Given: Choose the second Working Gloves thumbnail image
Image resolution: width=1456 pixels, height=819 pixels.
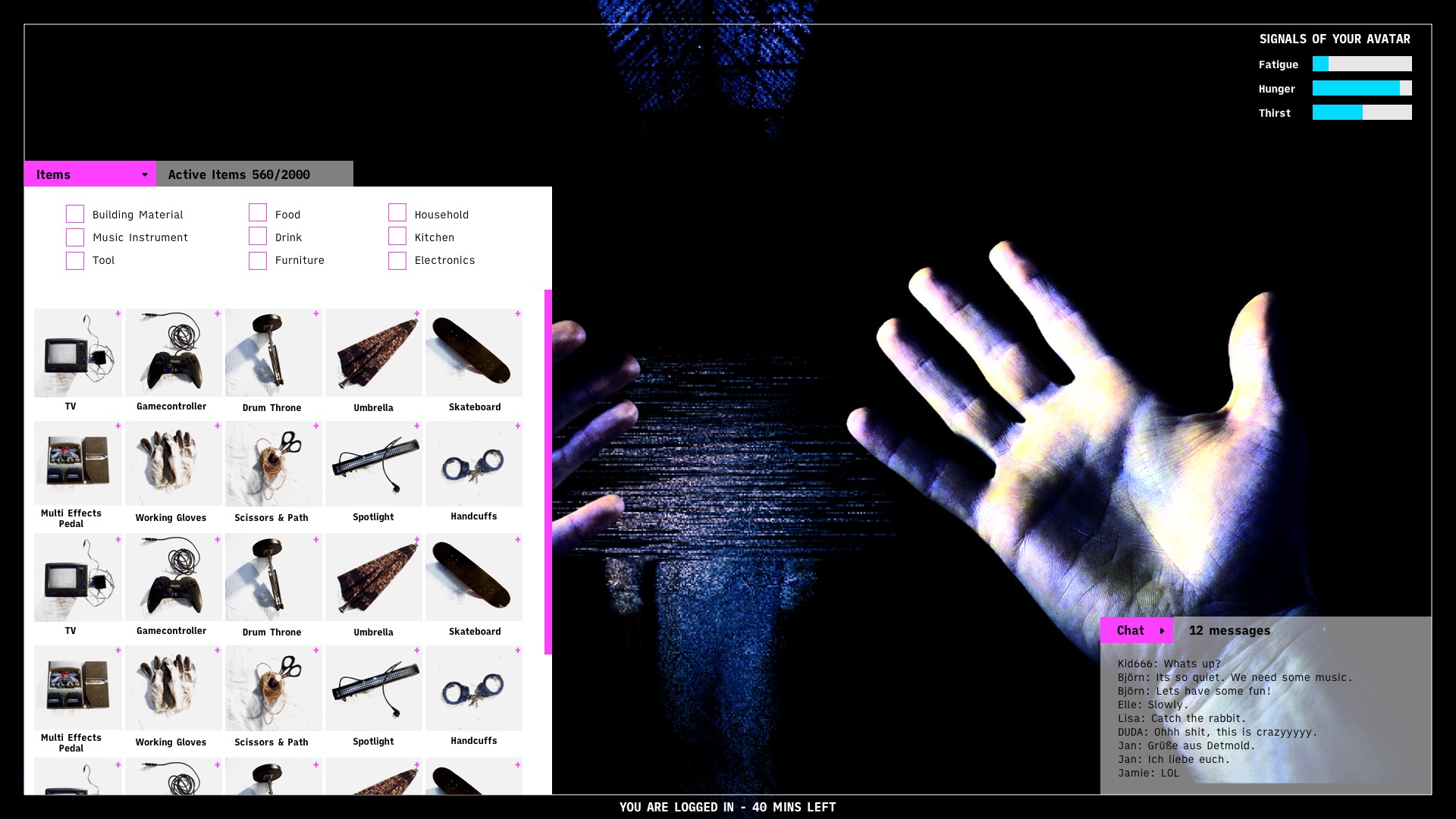Looking at the screenshot, I should [x=174, y=688].
